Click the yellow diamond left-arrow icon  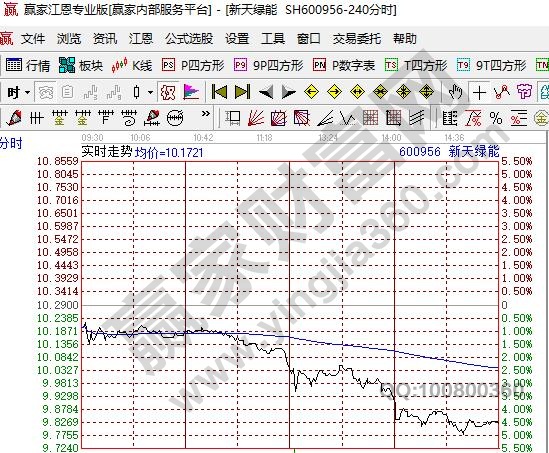(x=311, y=92)
